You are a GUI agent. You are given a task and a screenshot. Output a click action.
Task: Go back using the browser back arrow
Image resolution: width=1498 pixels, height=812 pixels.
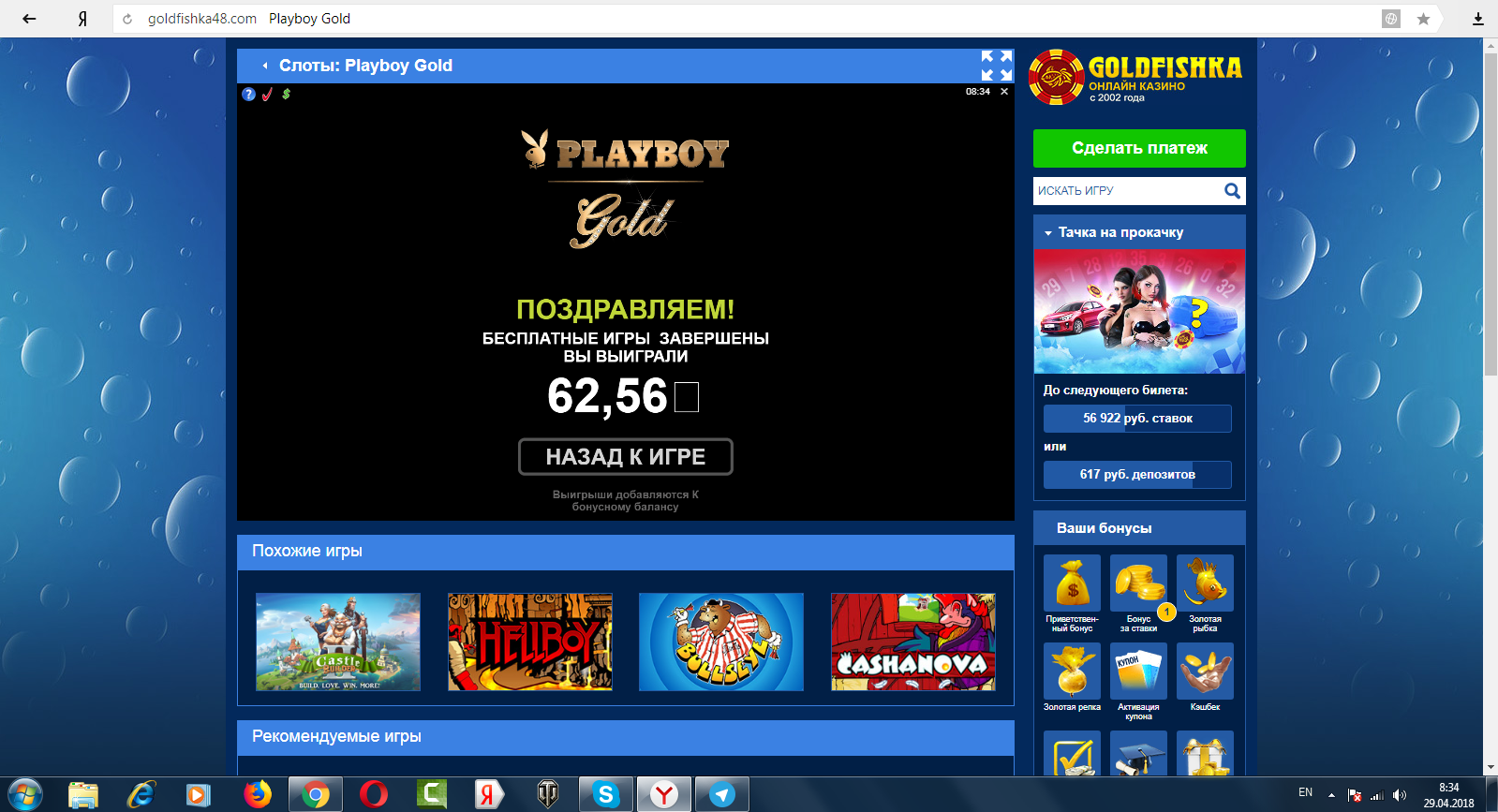coord(29,19)
